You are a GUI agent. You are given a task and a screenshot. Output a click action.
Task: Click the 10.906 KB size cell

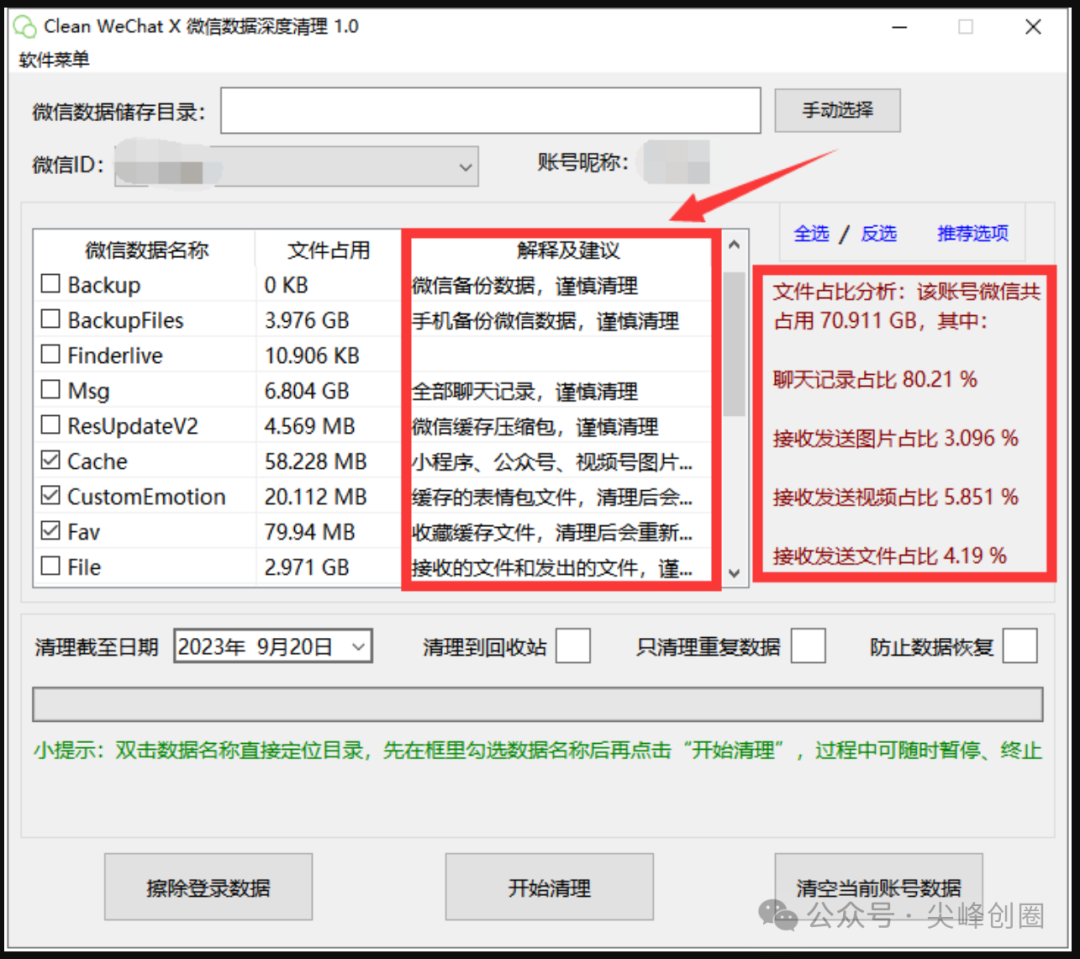click(x=312, y=355)
